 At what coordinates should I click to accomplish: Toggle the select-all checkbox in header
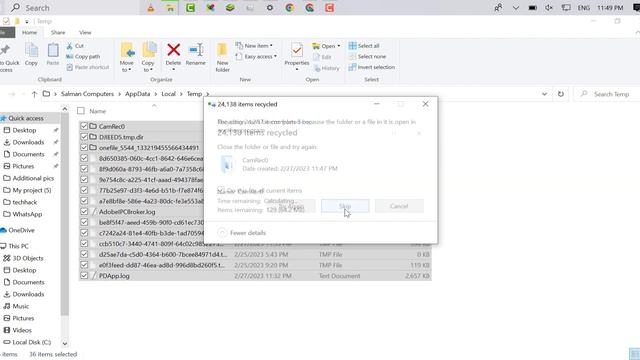pyautogui.click(x=81, y=111)
